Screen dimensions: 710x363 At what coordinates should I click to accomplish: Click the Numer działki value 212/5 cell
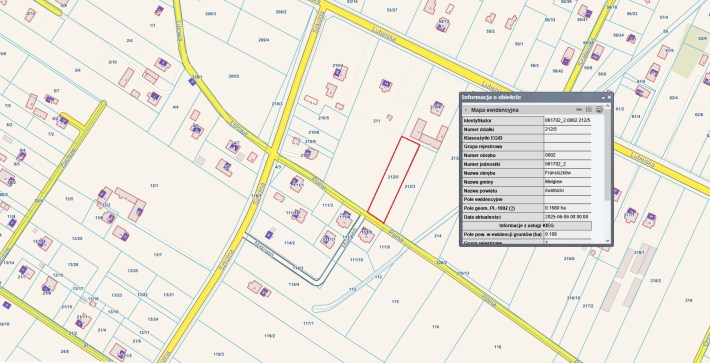coord(568,129)
